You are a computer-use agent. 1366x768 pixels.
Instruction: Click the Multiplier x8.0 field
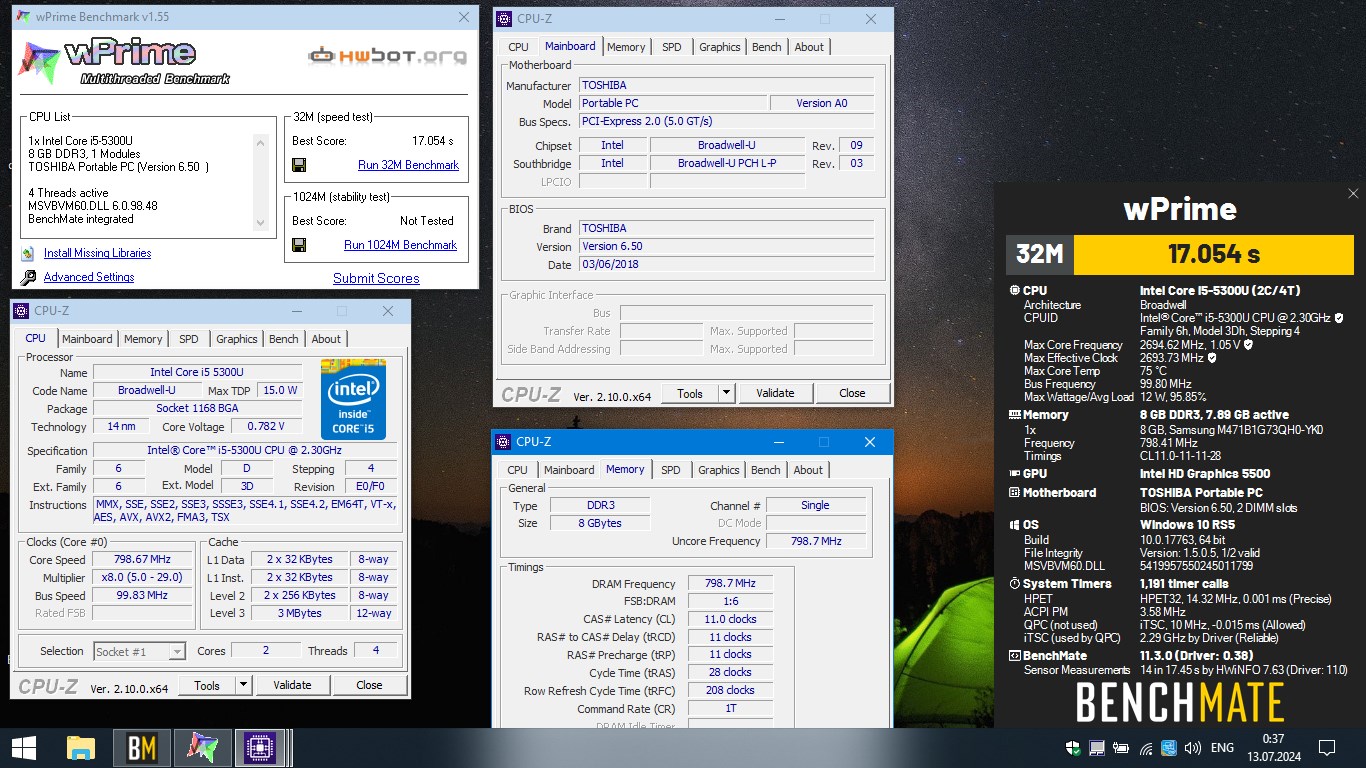pos(141,577)
